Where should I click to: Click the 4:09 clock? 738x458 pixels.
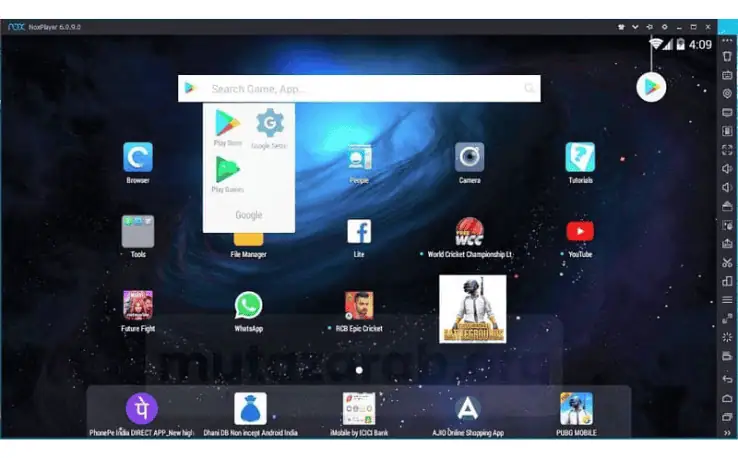click(x=700, y=45)
